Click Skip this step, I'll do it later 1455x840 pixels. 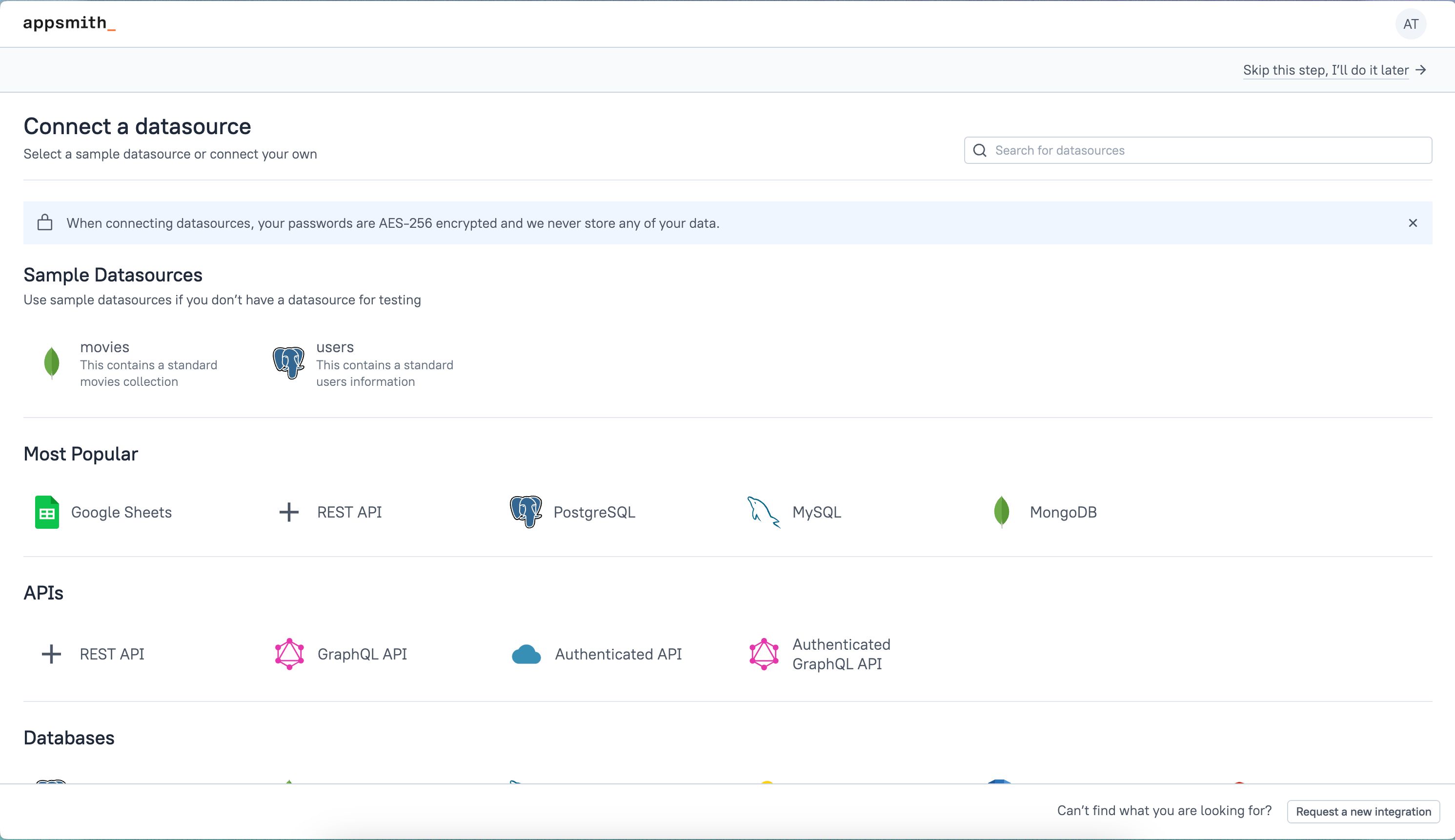click(1326, 70)
